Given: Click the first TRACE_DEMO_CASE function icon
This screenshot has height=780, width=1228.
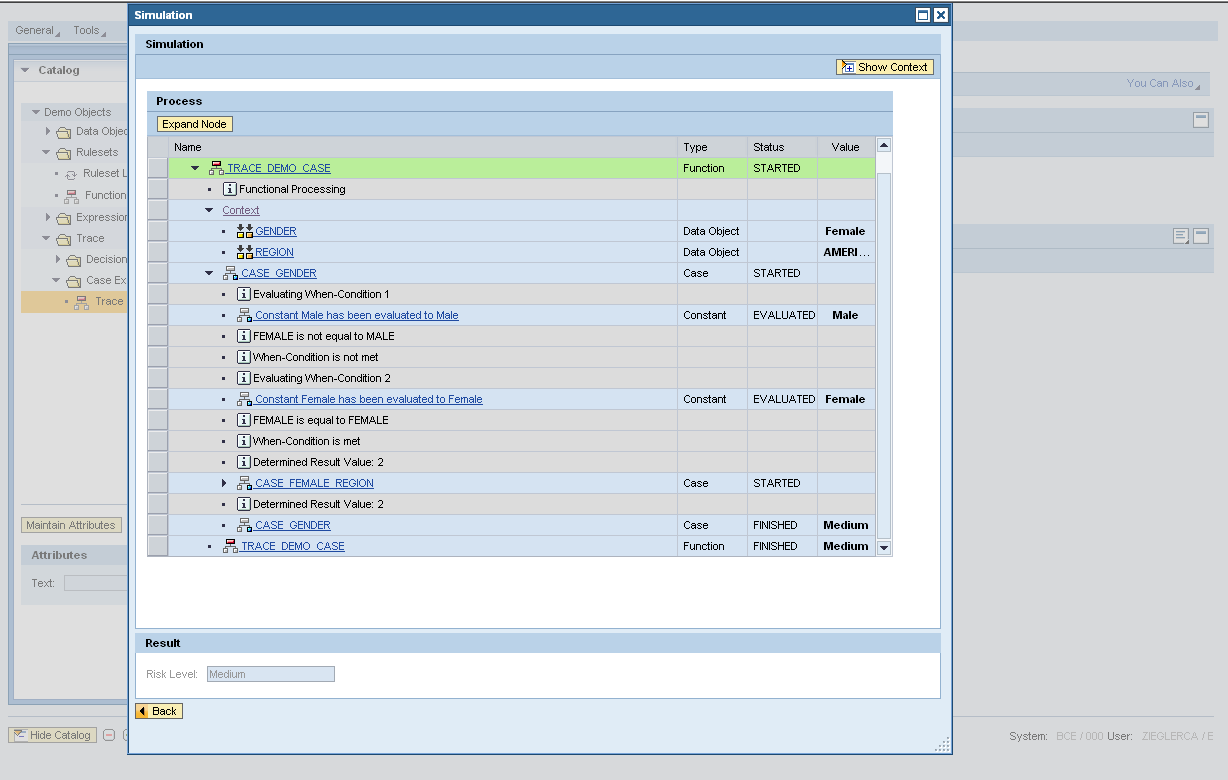Looking at the screenshot, I should (x=216, y=168).
